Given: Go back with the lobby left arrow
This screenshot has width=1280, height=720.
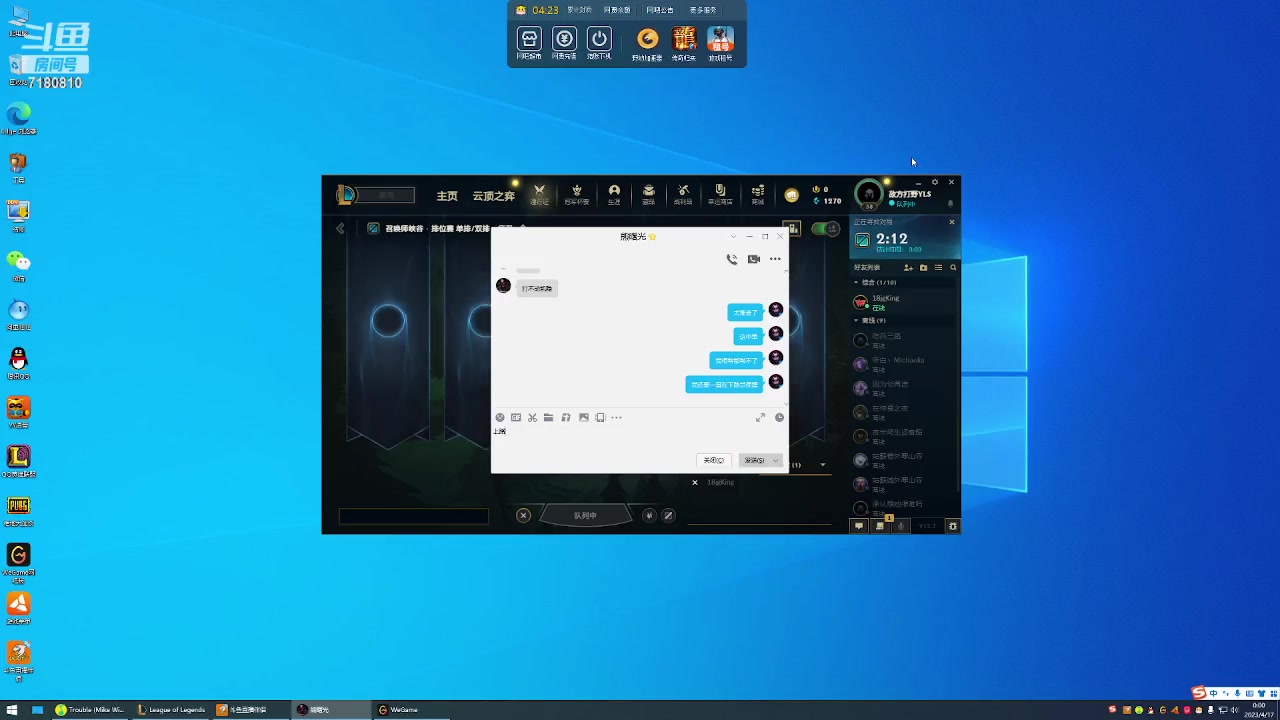Looking at the screenshot, I should (x=341, y=229).
